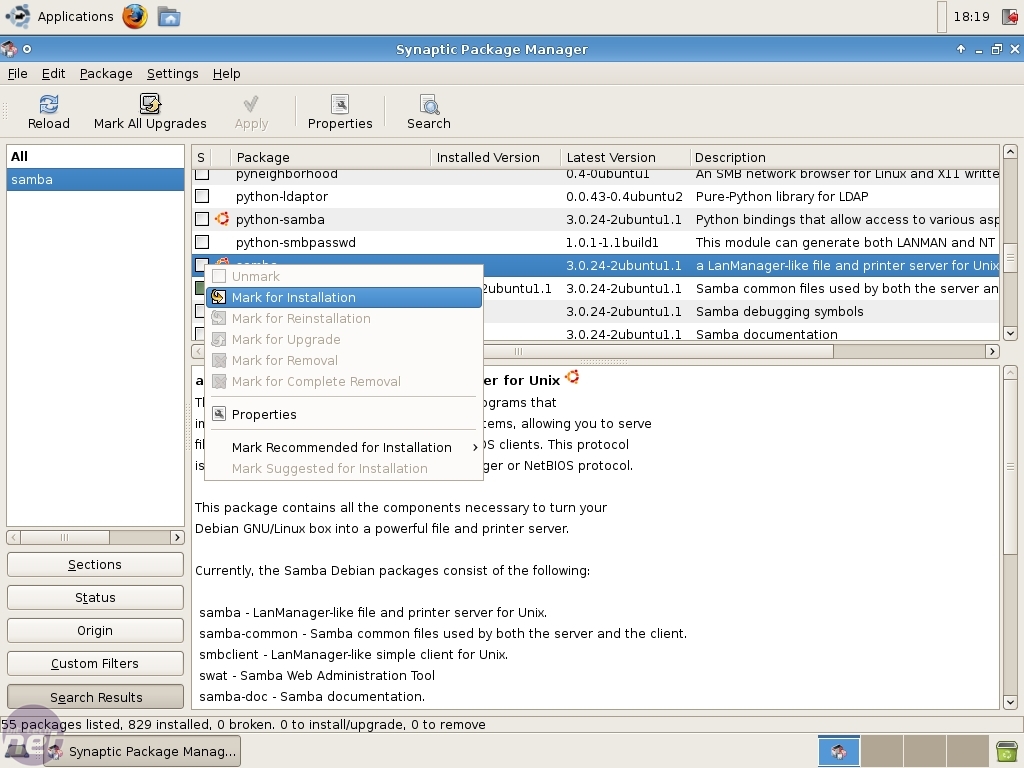The width and height of the screenshot is (1024, 768).
Task: Toggle the pyneighborhood package checkbox
Action: coord(202,174)
